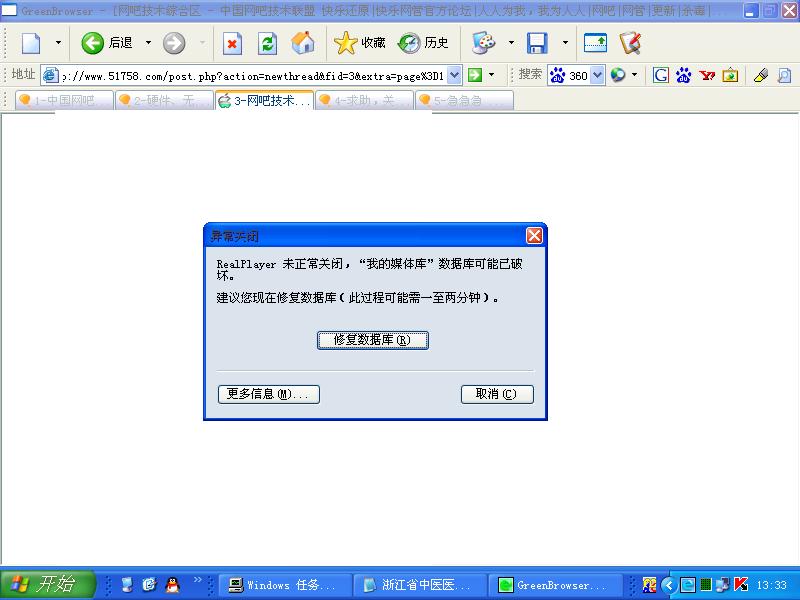
Task: Switch to tab 1-中国网吧
Action: click(x=64, y=101)
